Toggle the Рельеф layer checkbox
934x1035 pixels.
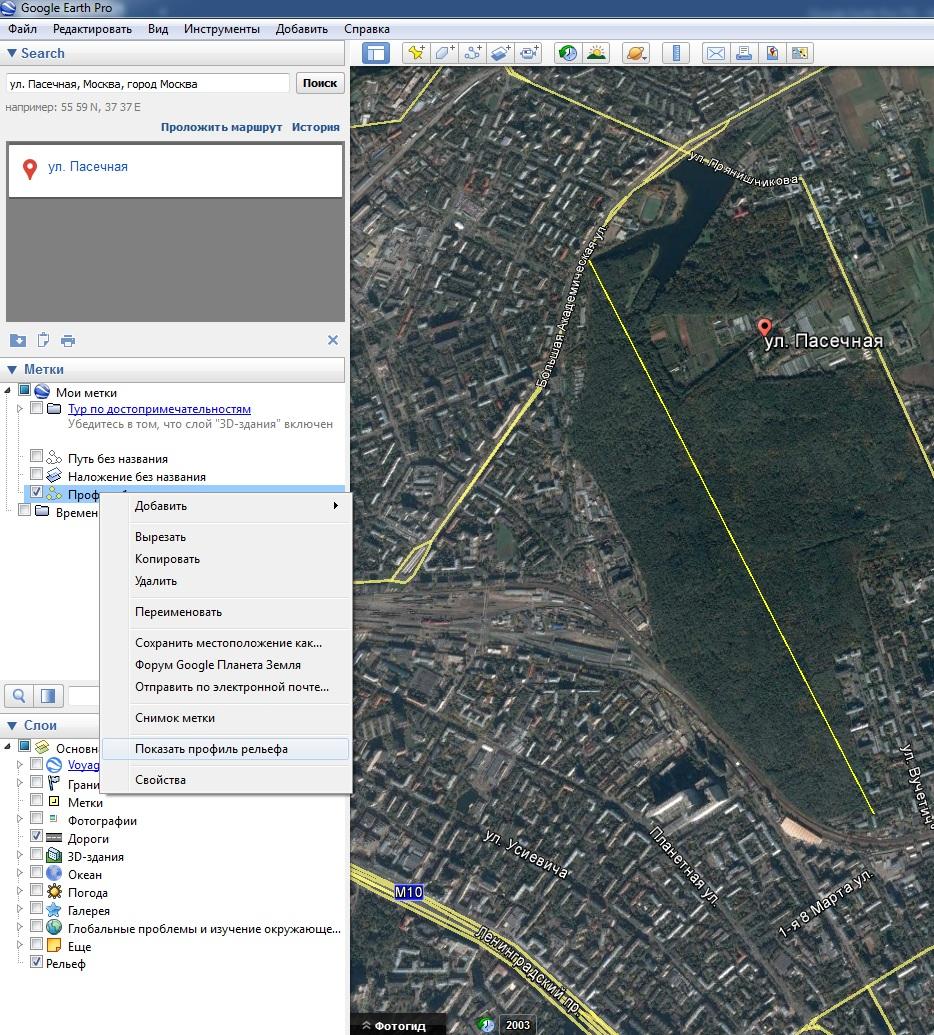tap(37, 963)
